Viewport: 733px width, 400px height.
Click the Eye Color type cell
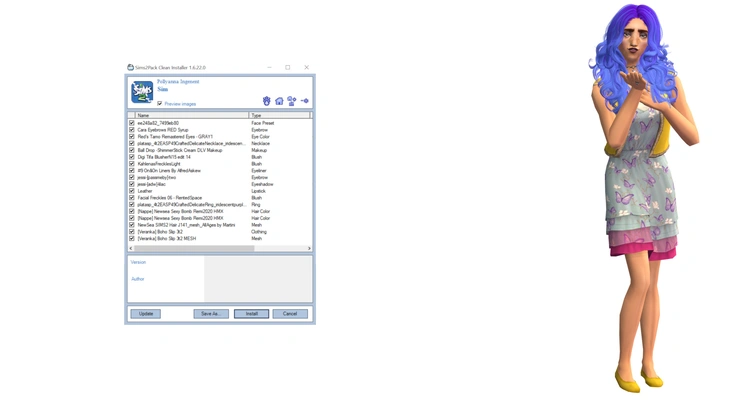click(x=260, y=136)
